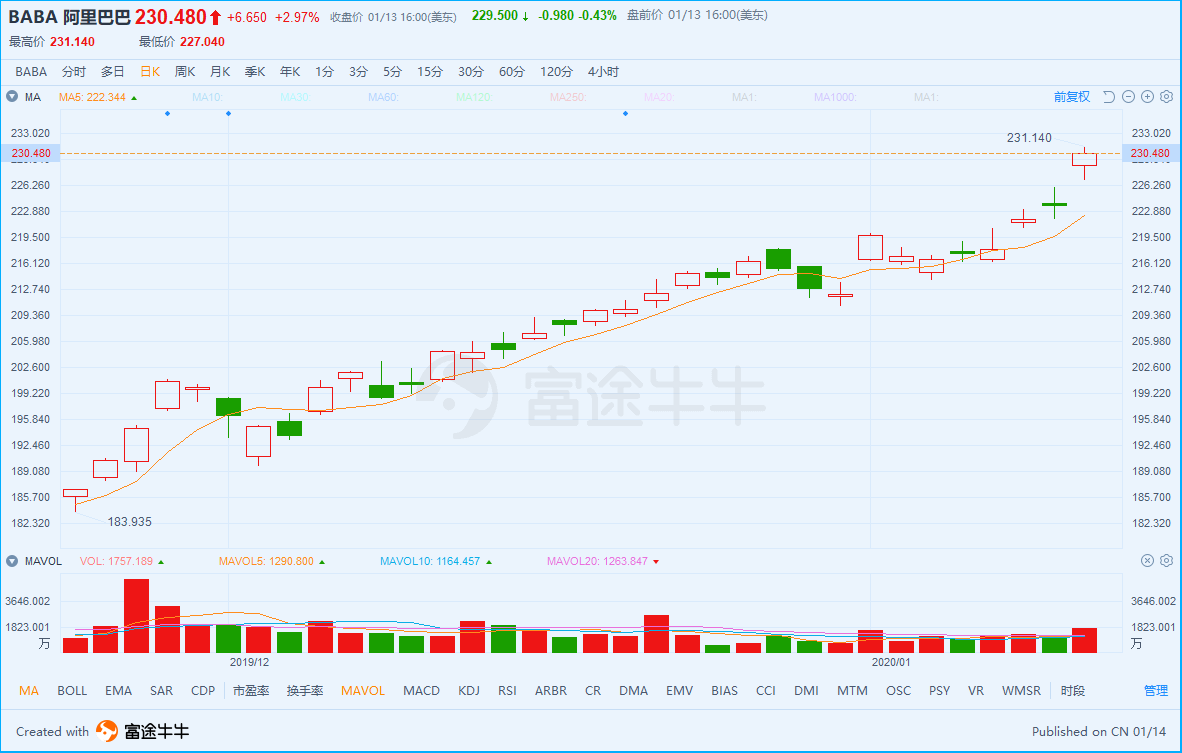Enable the MTM sub-indicator
1182x753 pixels.
pyautogui.click(x=852, y=690)
